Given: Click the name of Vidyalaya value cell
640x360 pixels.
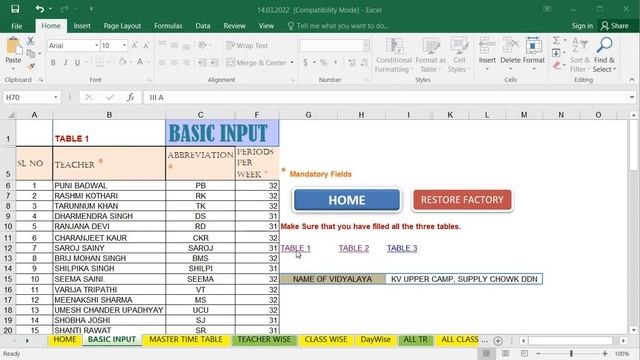Looking at the screenshot, I should coord(464,279).
